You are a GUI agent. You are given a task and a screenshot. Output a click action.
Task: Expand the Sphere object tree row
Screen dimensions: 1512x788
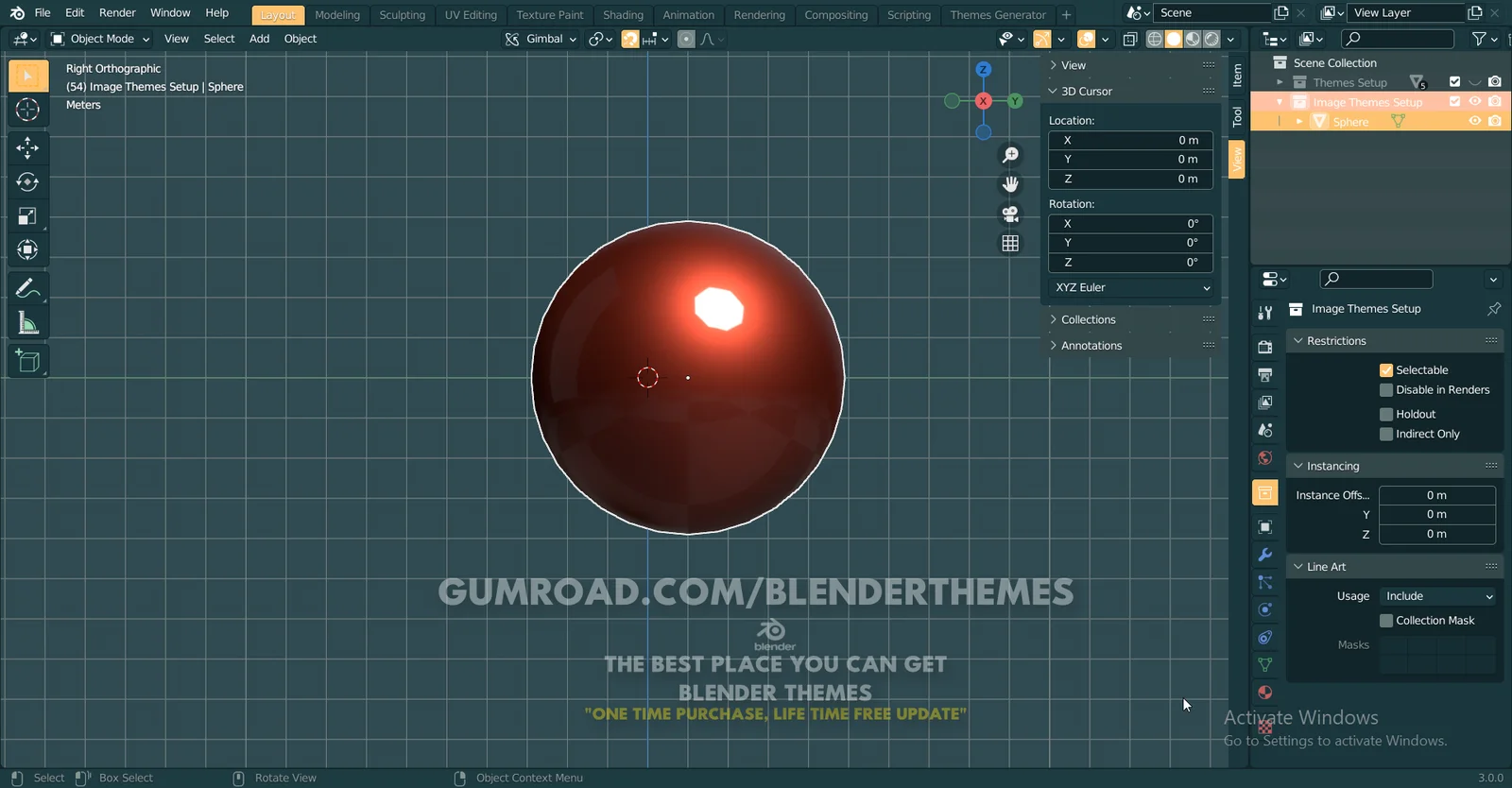pyautogui.click(x=1299, y=122)
